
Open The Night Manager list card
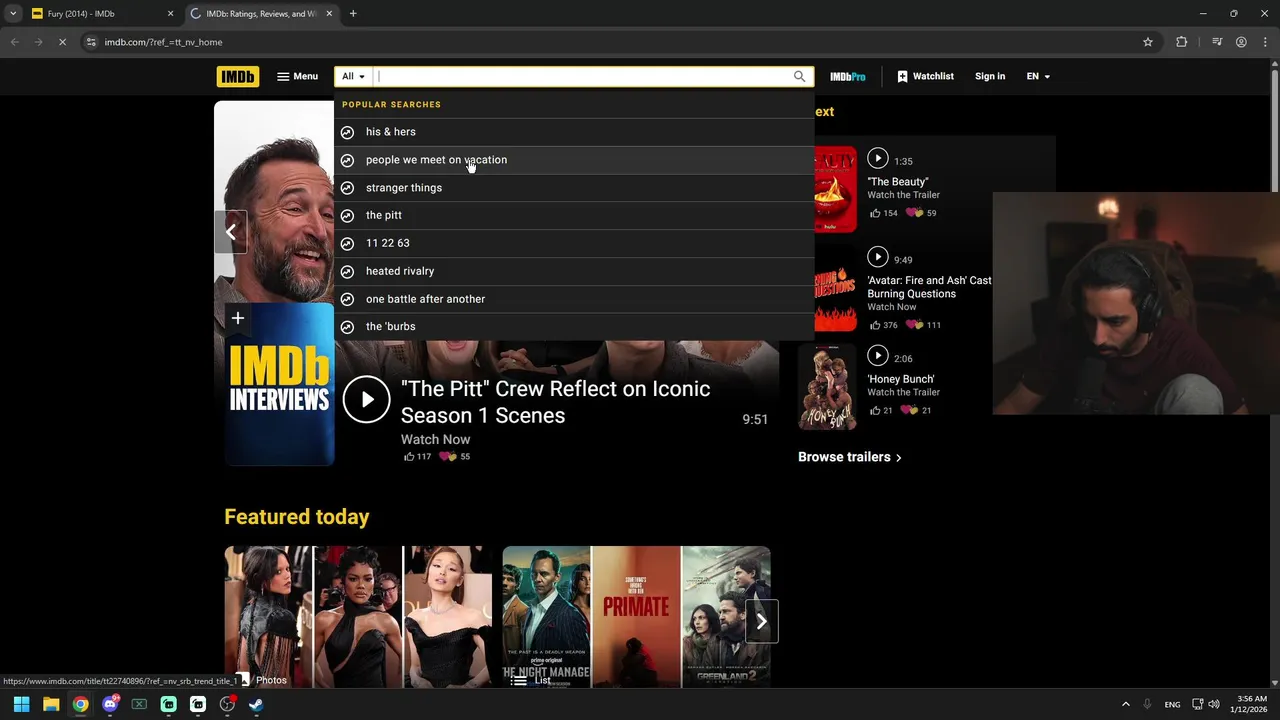(x=636, y=617)
